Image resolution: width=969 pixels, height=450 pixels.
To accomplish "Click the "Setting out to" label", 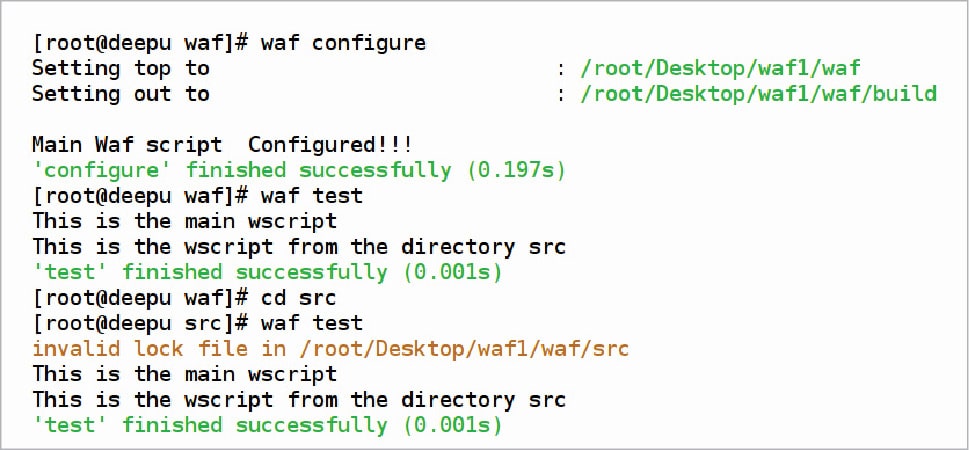I will tap(120, 94).
